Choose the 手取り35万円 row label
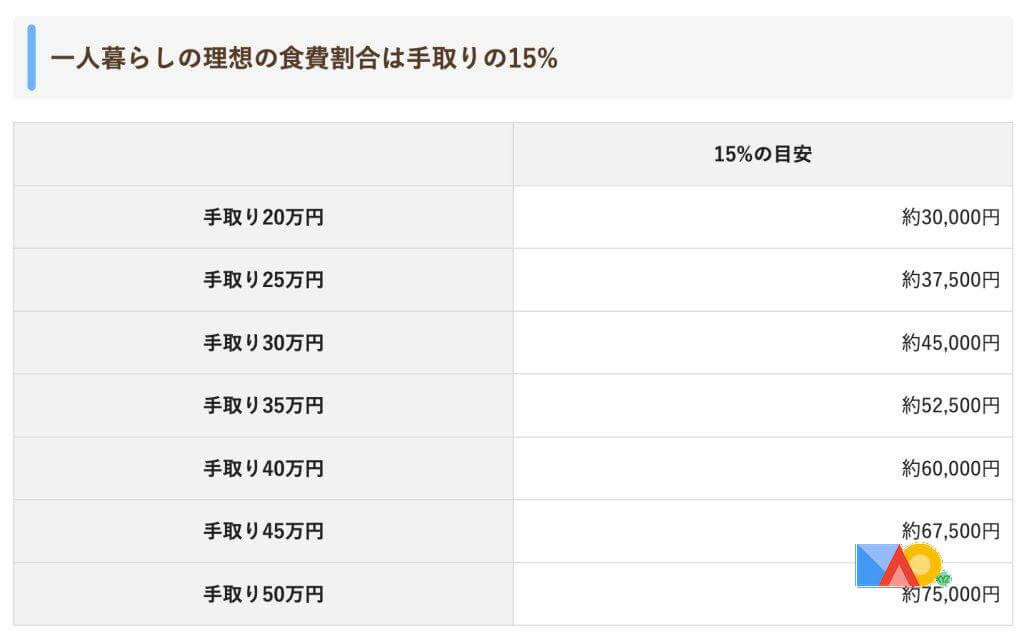The height and width of the screenshot is (639, 1024). (x=263, y=406)
